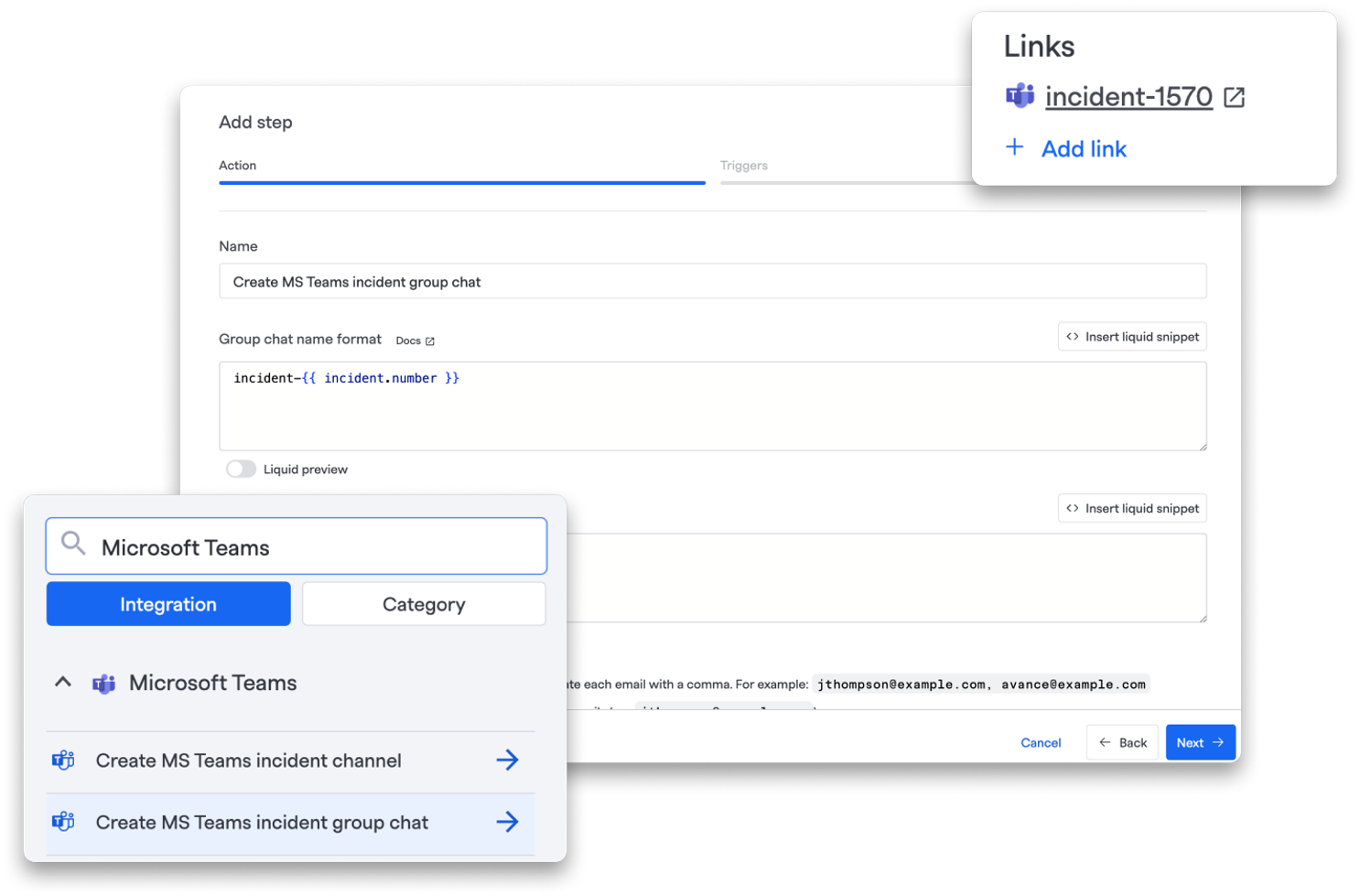Viewport: 1360px width, 896px height.
Task: Collapse the Microsoft Teams integration group
Action: (x=63, y=682)
